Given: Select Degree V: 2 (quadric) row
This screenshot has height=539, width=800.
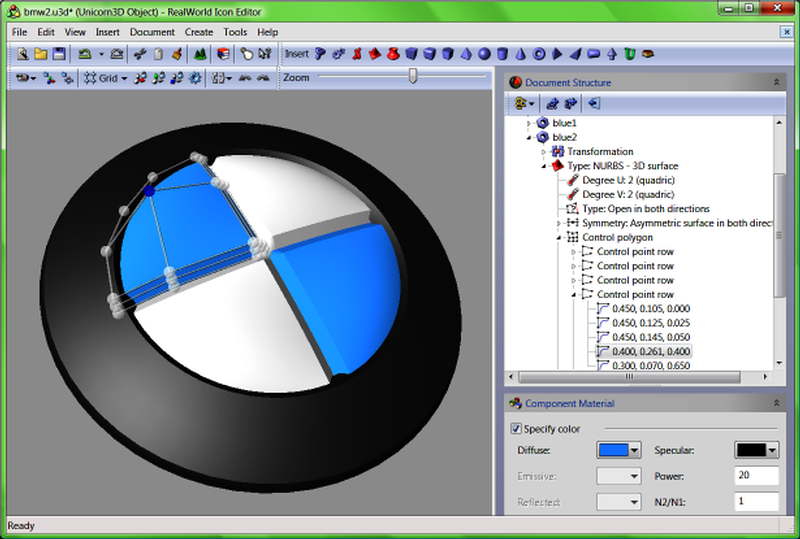Looking at the screenshot, I should 629,194.
